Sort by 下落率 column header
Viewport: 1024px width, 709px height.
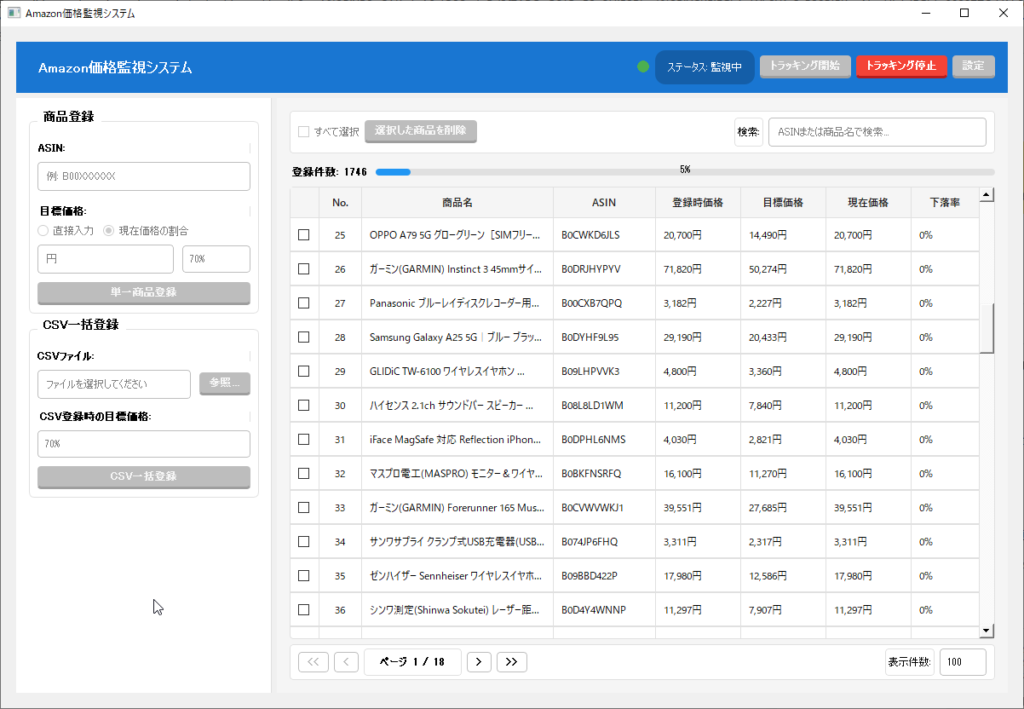(944, 203)
